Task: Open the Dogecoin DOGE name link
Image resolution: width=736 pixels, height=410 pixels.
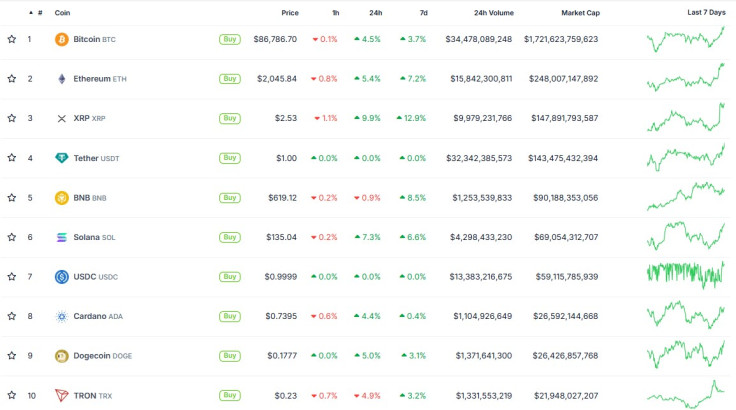Action: (x=103, y=356)
